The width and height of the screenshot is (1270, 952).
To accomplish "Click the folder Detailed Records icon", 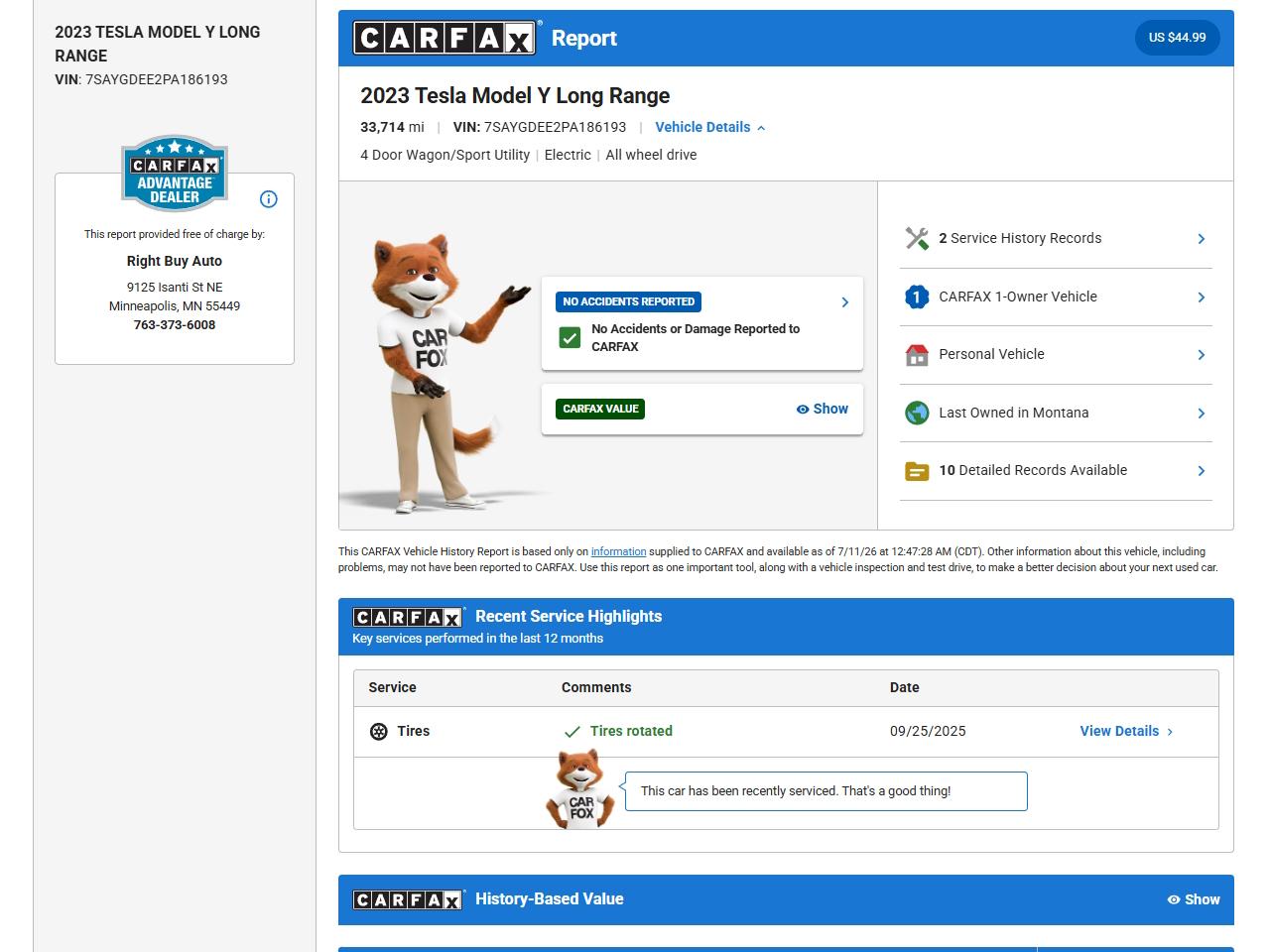I will pyautogui.click(x=917, y=471).
